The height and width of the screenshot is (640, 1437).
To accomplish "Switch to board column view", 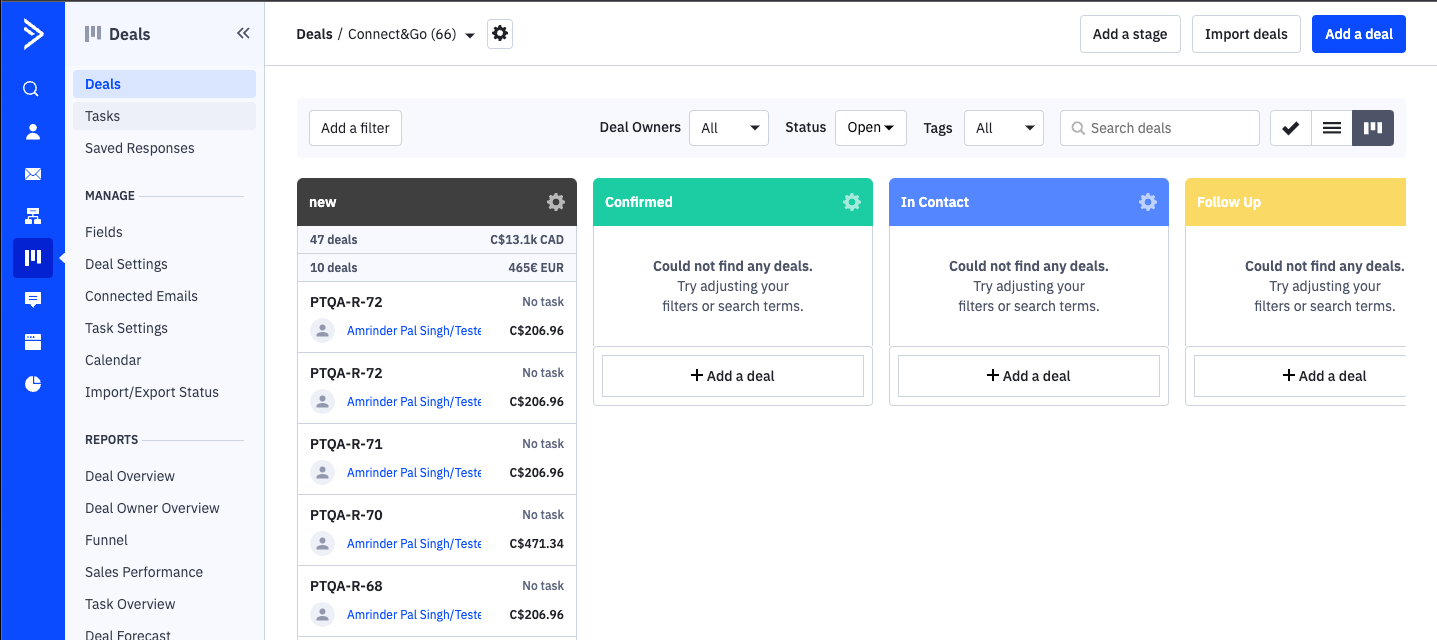I will tap(1373, 128).
